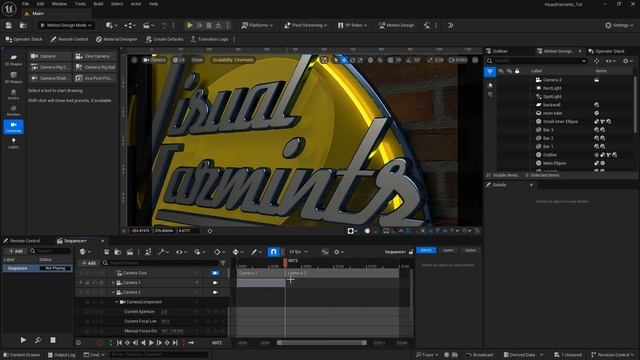Click the Create Defaults button
Image resolution: width=640 pixels, height=360 pixels.
(164, 39)
